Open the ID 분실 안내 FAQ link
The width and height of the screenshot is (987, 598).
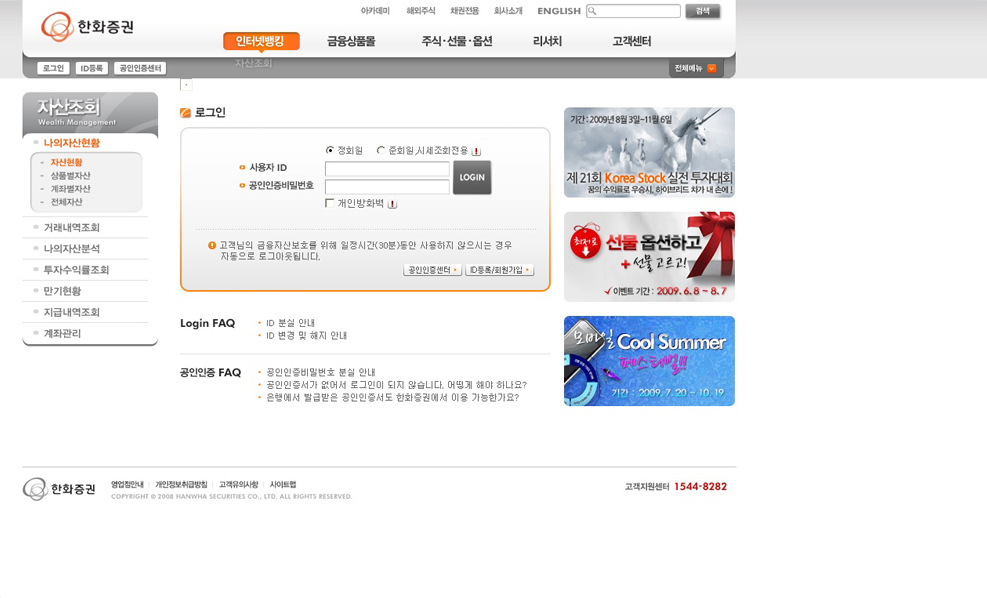tap(290, 323)
